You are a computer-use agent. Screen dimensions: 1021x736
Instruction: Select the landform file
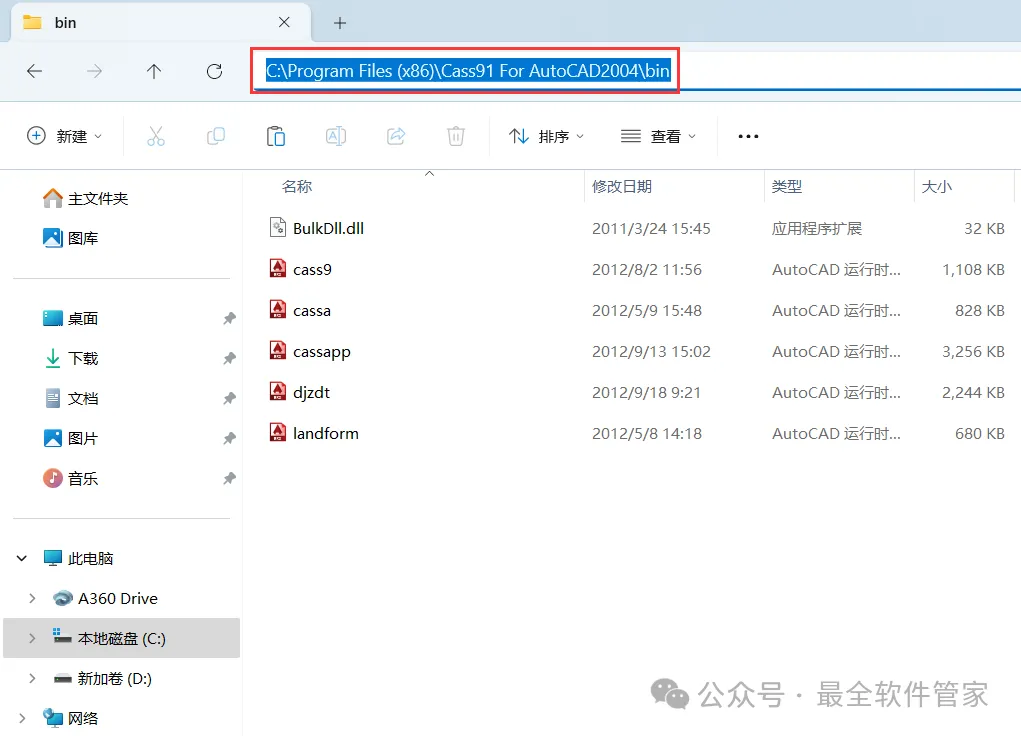click(637, 433)
